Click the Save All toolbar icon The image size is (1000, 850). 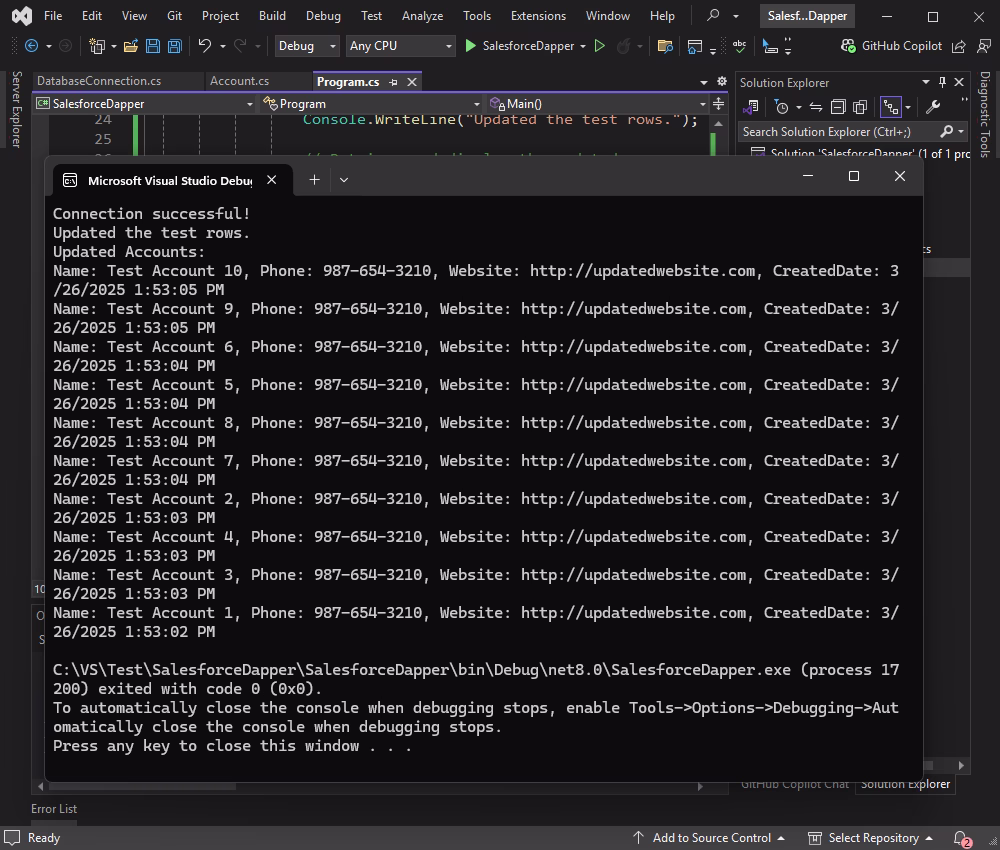(175, 46)
